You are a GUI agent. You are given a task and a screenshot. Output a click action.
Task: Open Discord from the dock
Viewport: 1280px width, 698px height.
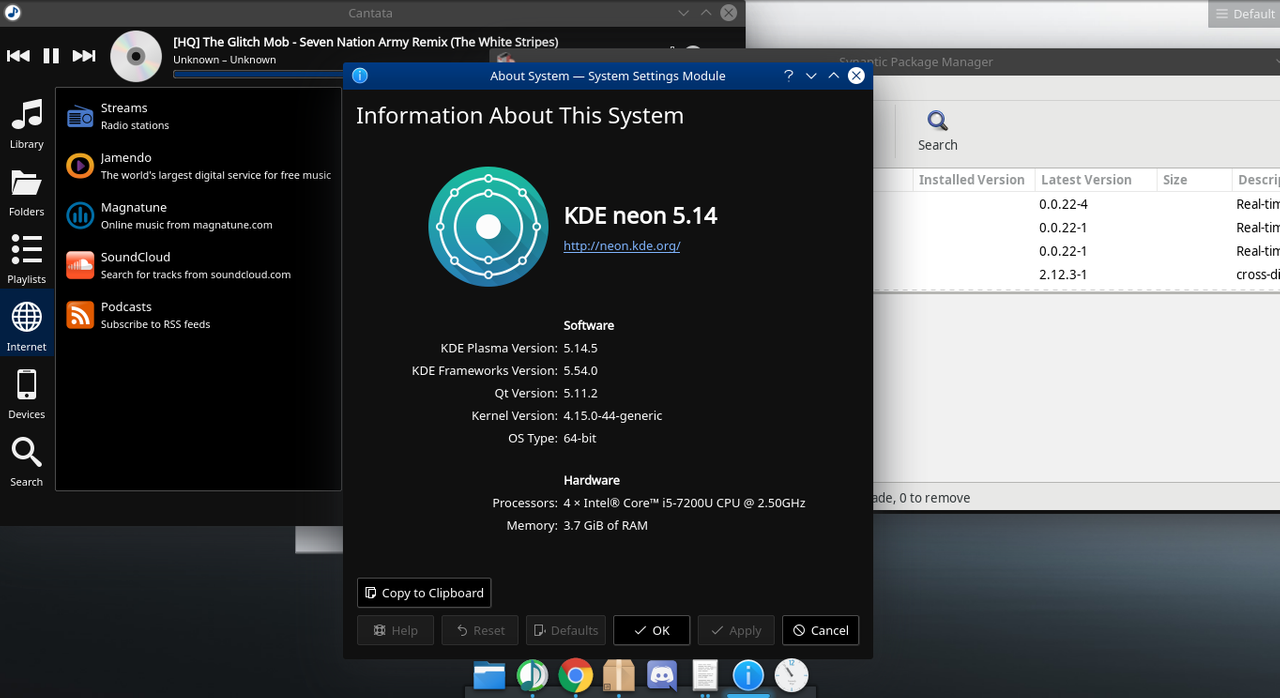point(662,676)
